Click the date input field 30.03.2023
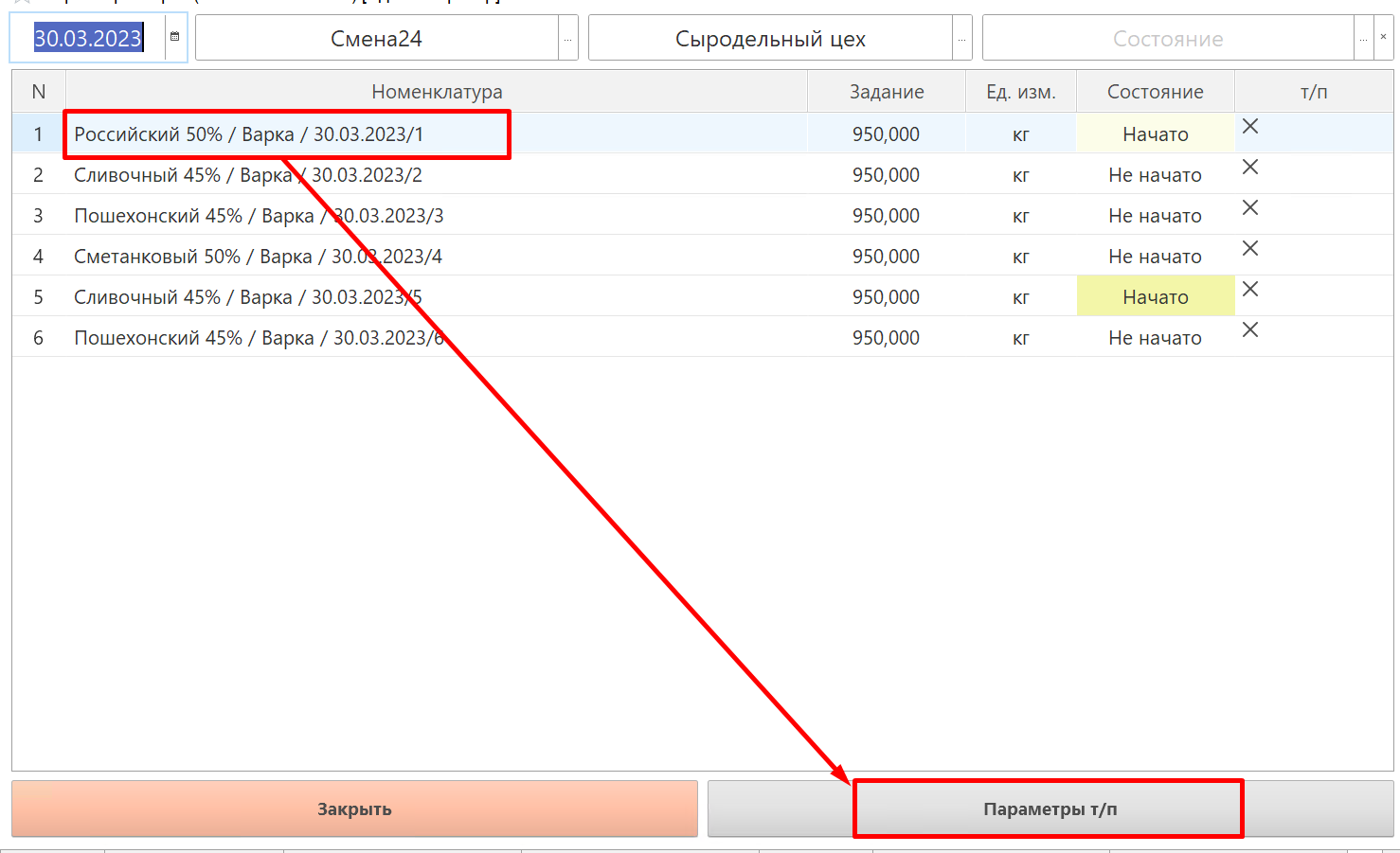1400x853 pixels. [88, 38]
